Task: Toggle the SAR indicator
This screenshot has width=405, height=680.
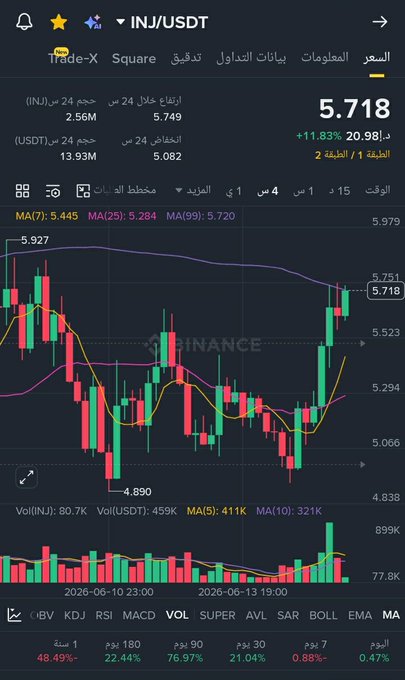Action: tap(288, 615)
